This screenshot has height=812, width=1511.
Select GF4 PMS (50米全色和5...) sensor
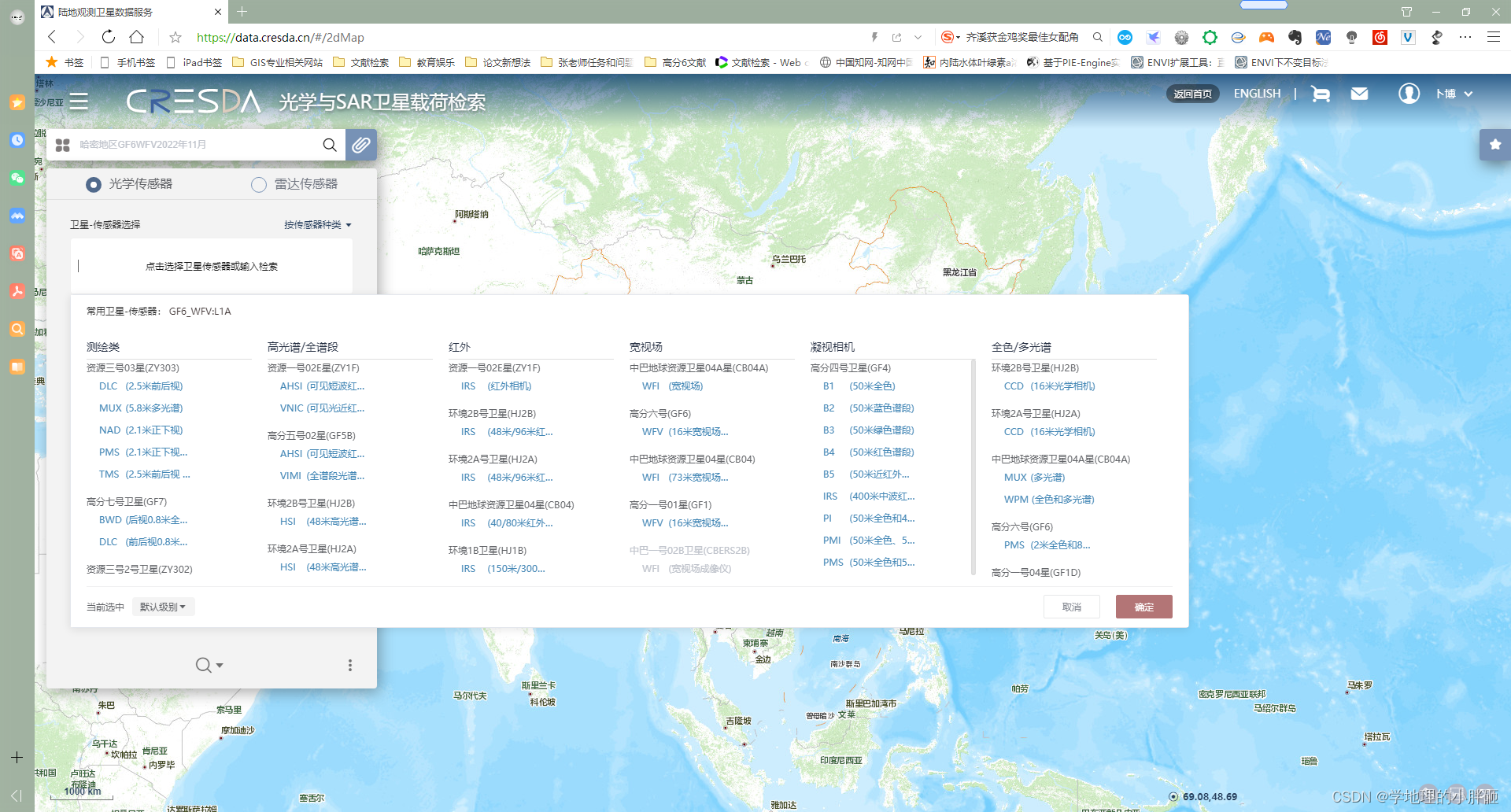coord(869,562)
